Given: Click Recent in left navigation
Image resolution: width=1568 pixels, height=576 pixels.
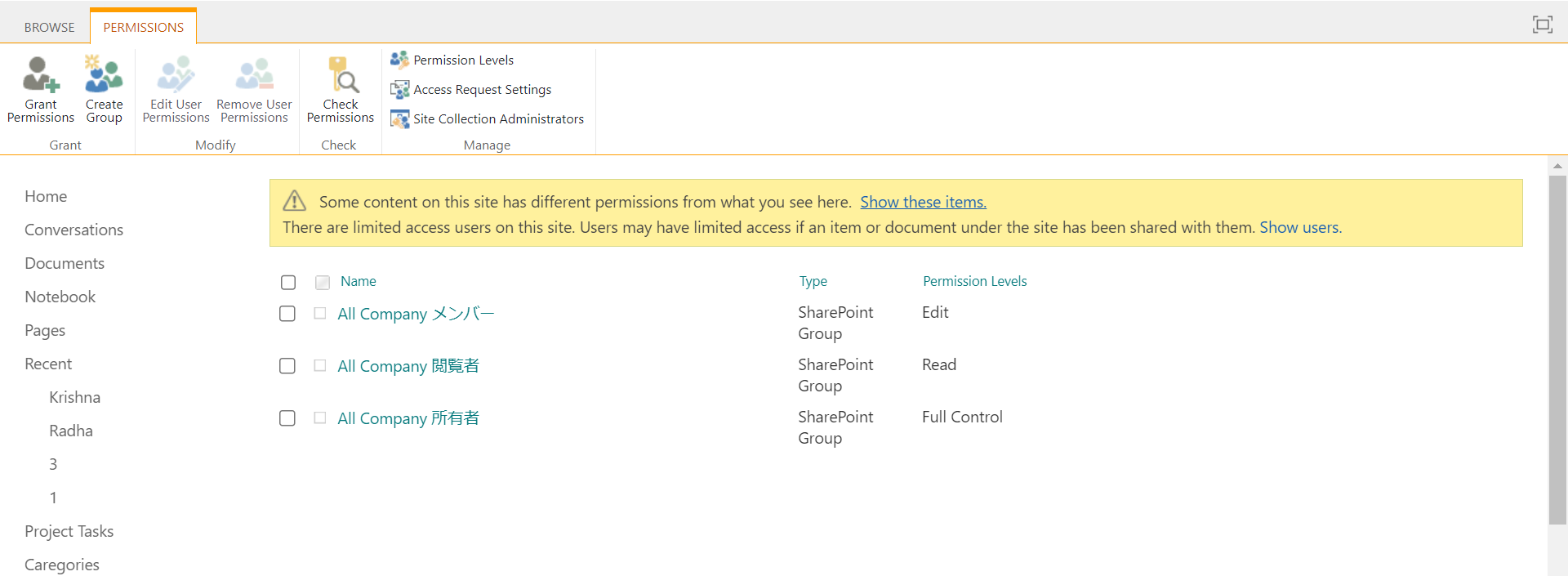Looking at the screenshot, I should click(x=48, y=364).
